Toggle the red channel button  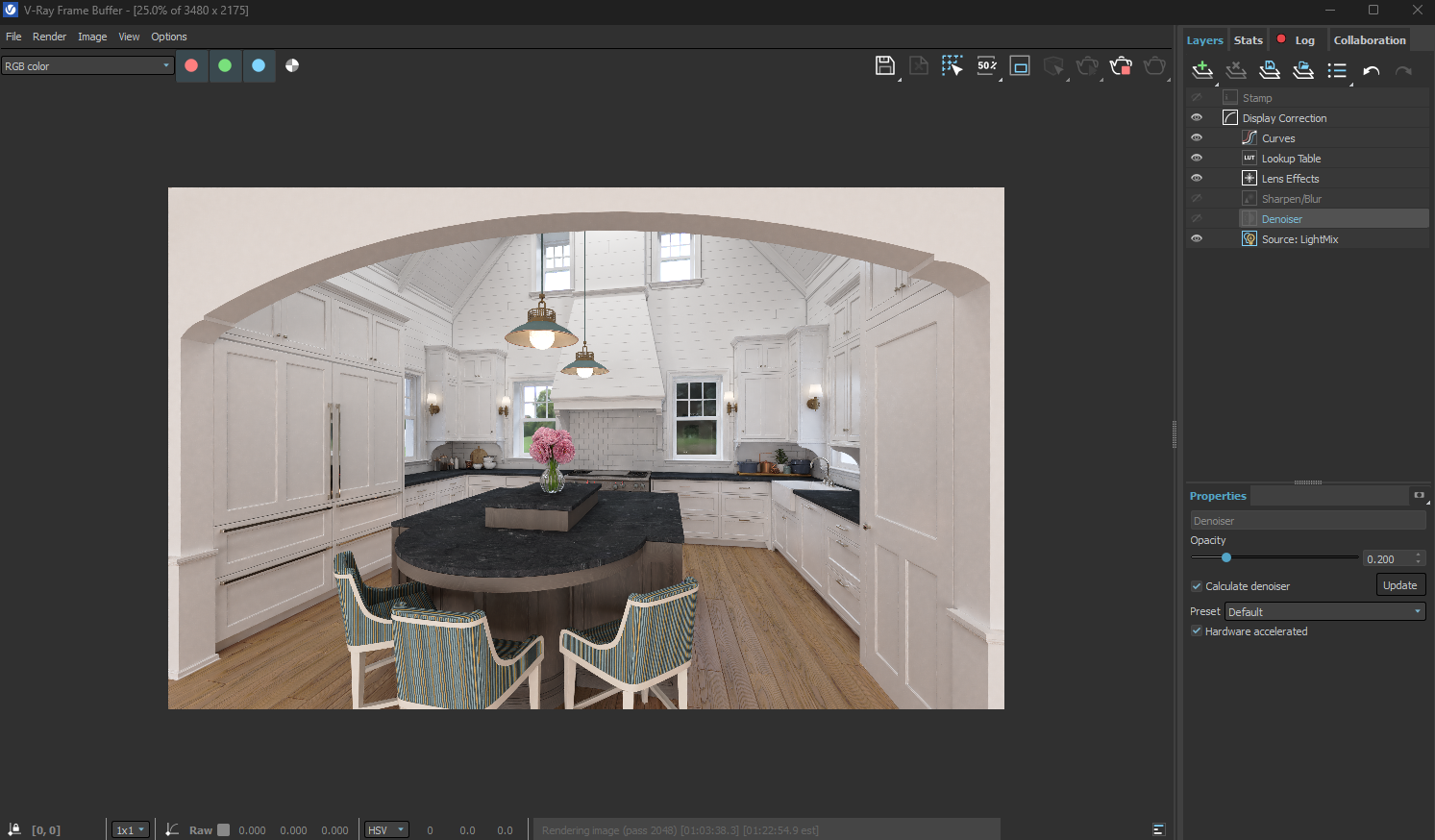(x=191, y=65)
